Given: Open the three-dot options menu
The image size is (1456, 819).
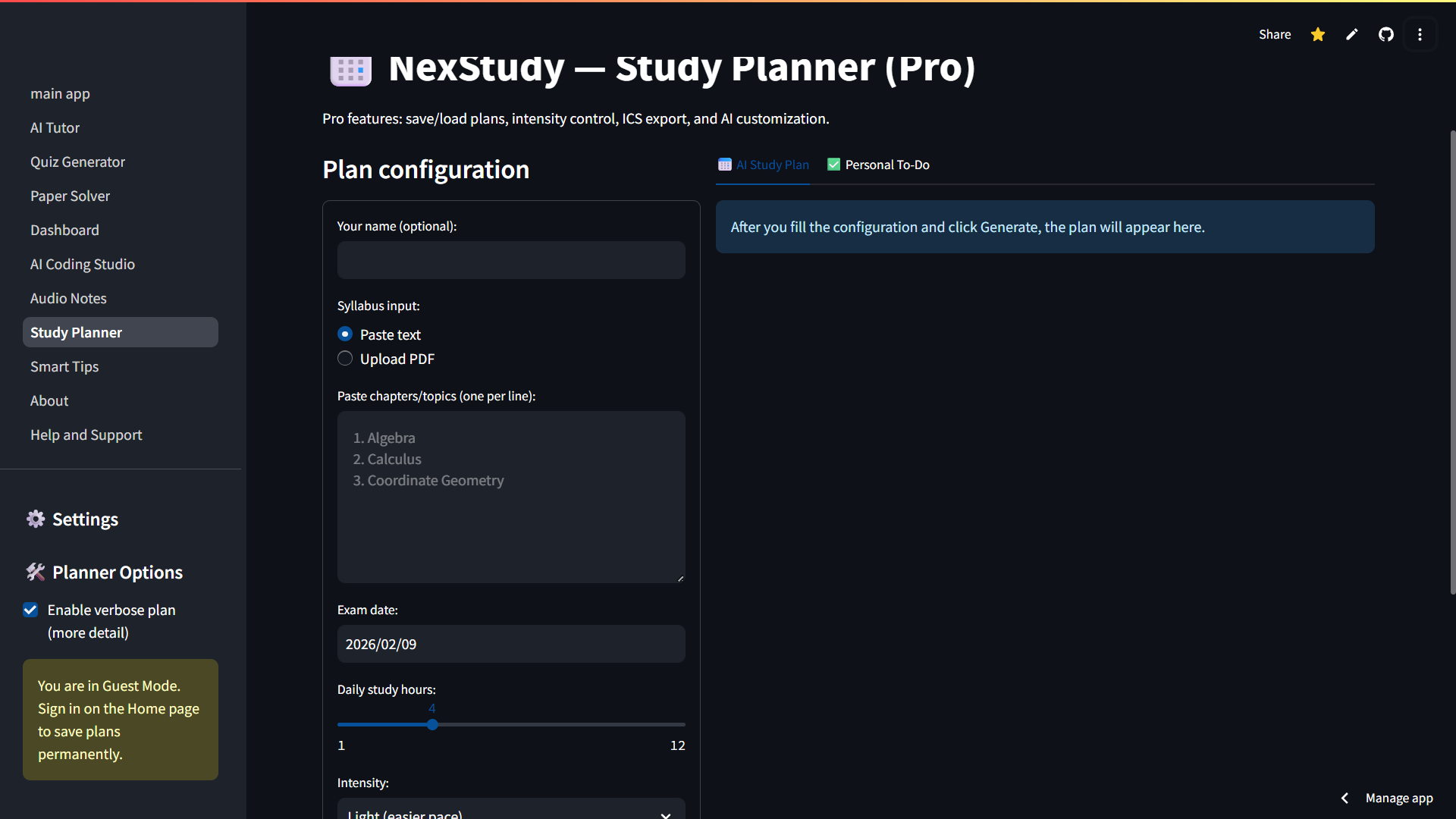Looking at the screenshot, I should coord(1420,34).
